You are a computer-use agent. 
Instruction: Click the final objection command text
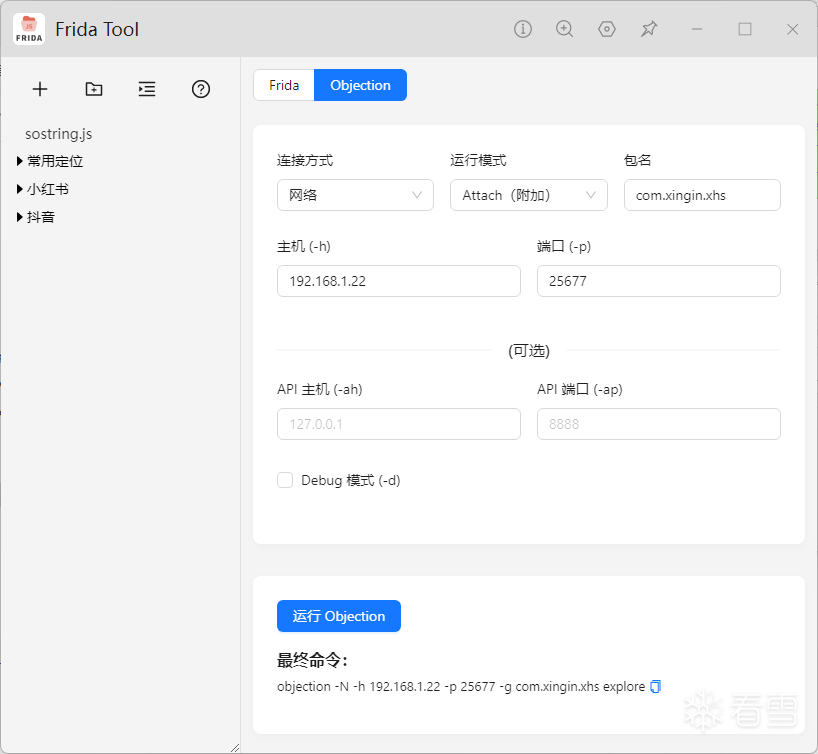coord(461,687)
